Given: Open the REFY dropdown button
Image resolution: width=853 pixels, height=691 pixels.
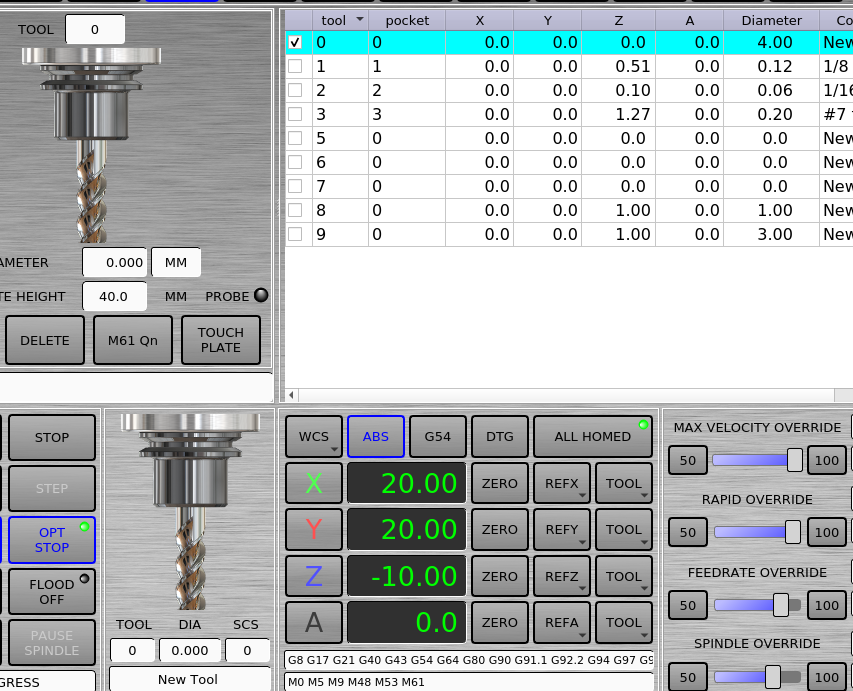Looking at the screenshot, I should (x=562, y=529).
